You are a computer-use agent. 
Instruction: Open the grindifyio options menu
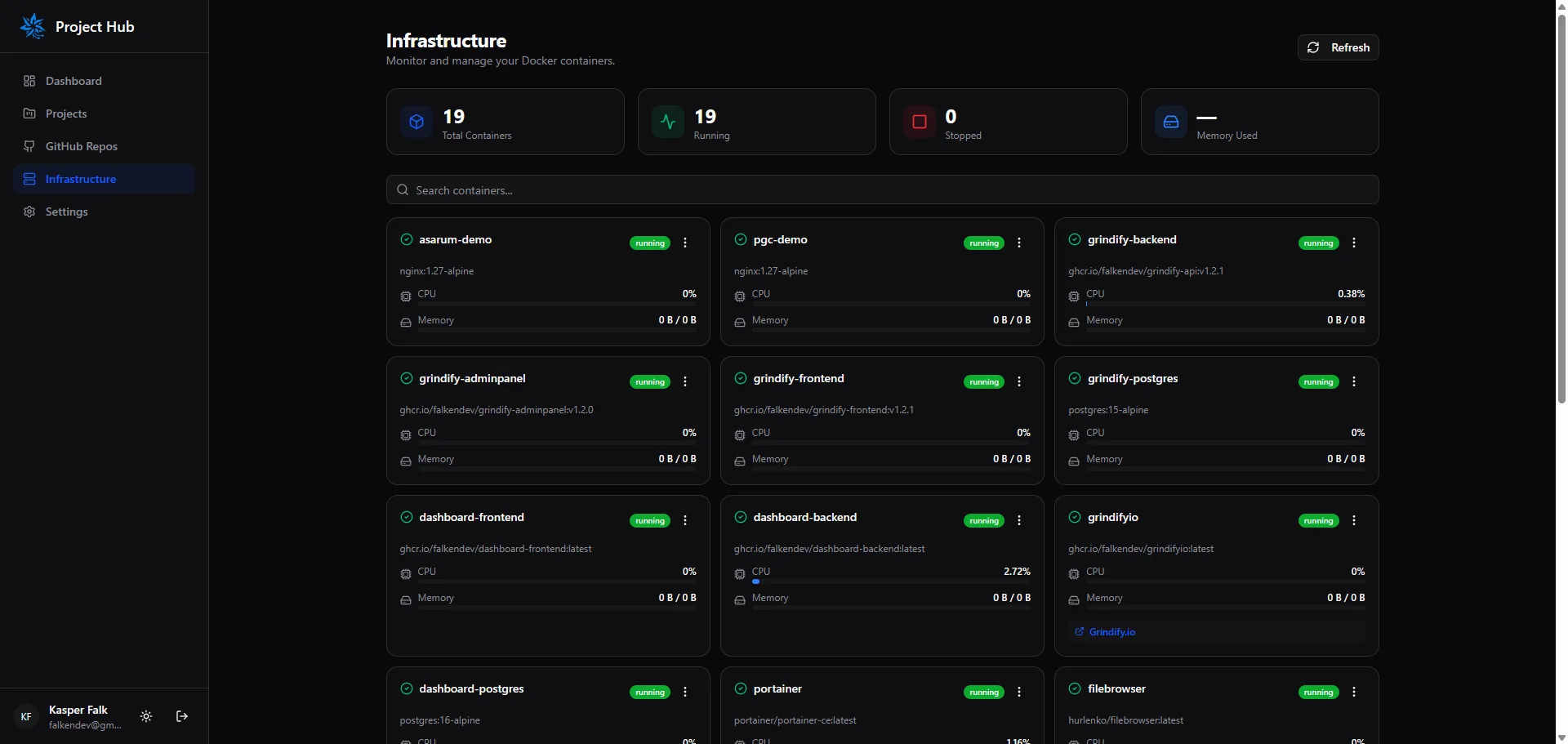point(1354,520)
